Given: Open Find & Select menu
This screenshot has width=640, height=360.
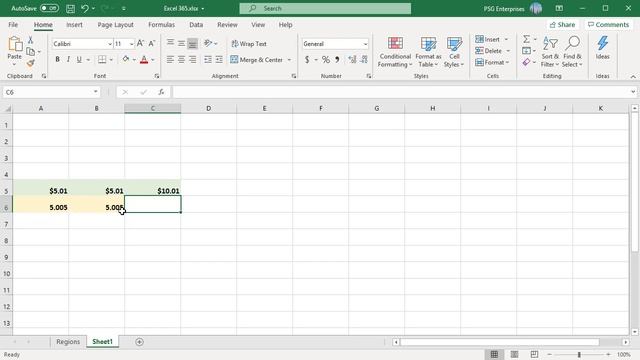Looking at the screenshot, I should click(x=572, y=52).
